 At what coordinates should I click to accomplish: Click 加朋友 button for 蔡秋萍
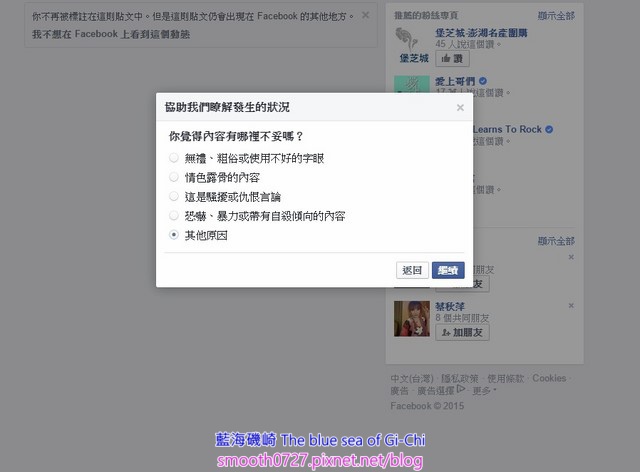click(462, 332)
